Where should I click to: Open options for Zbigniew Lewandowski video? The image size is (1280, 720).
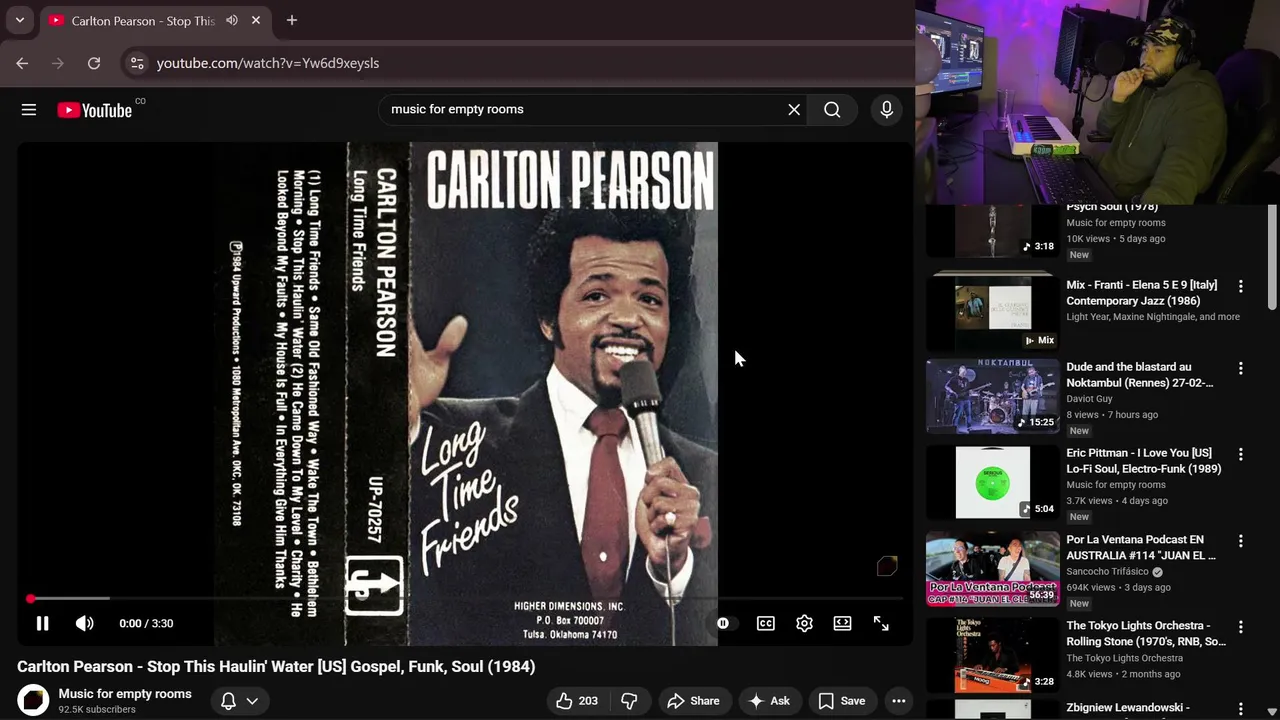1241,708
